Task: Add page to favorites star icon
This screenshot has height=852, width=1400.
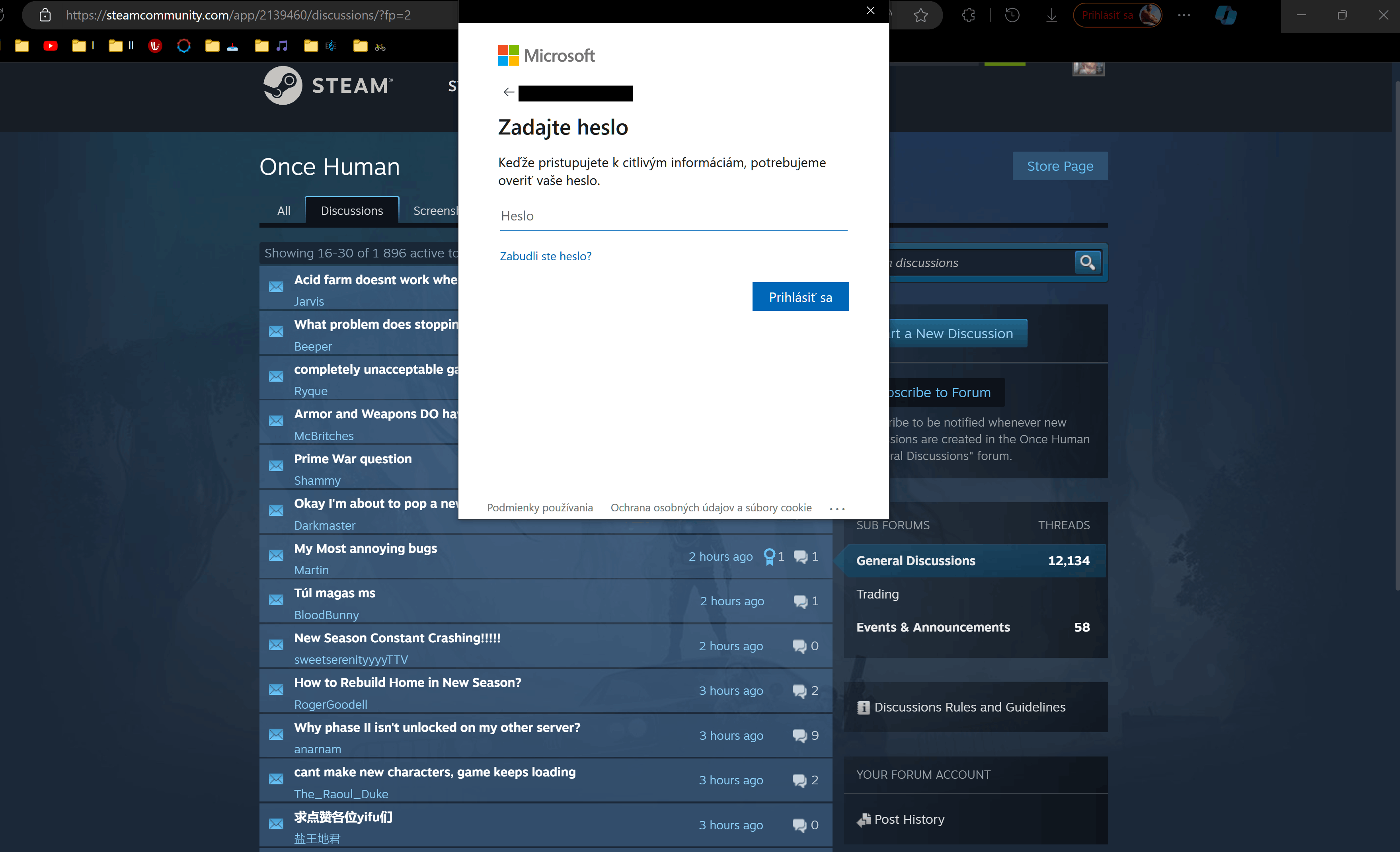Action: [920, 16]
